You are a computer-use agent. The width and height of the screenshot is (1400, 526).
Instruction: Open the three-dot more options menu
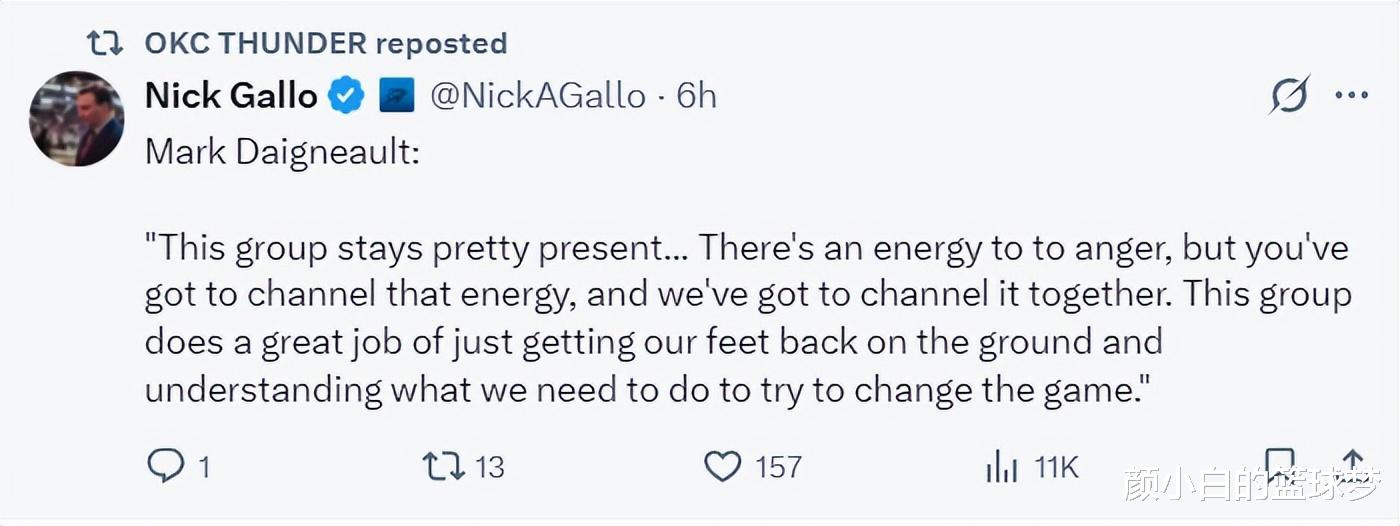tap(1351, 96)
